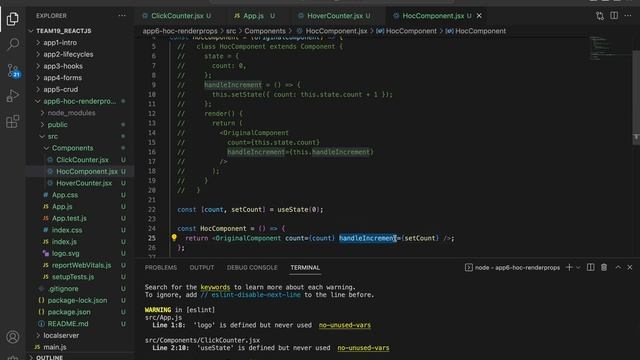Open reportWebVitals.js in the file tree
Image resolution: width=640 pixels, height=360 pixels.
(81, 265)
